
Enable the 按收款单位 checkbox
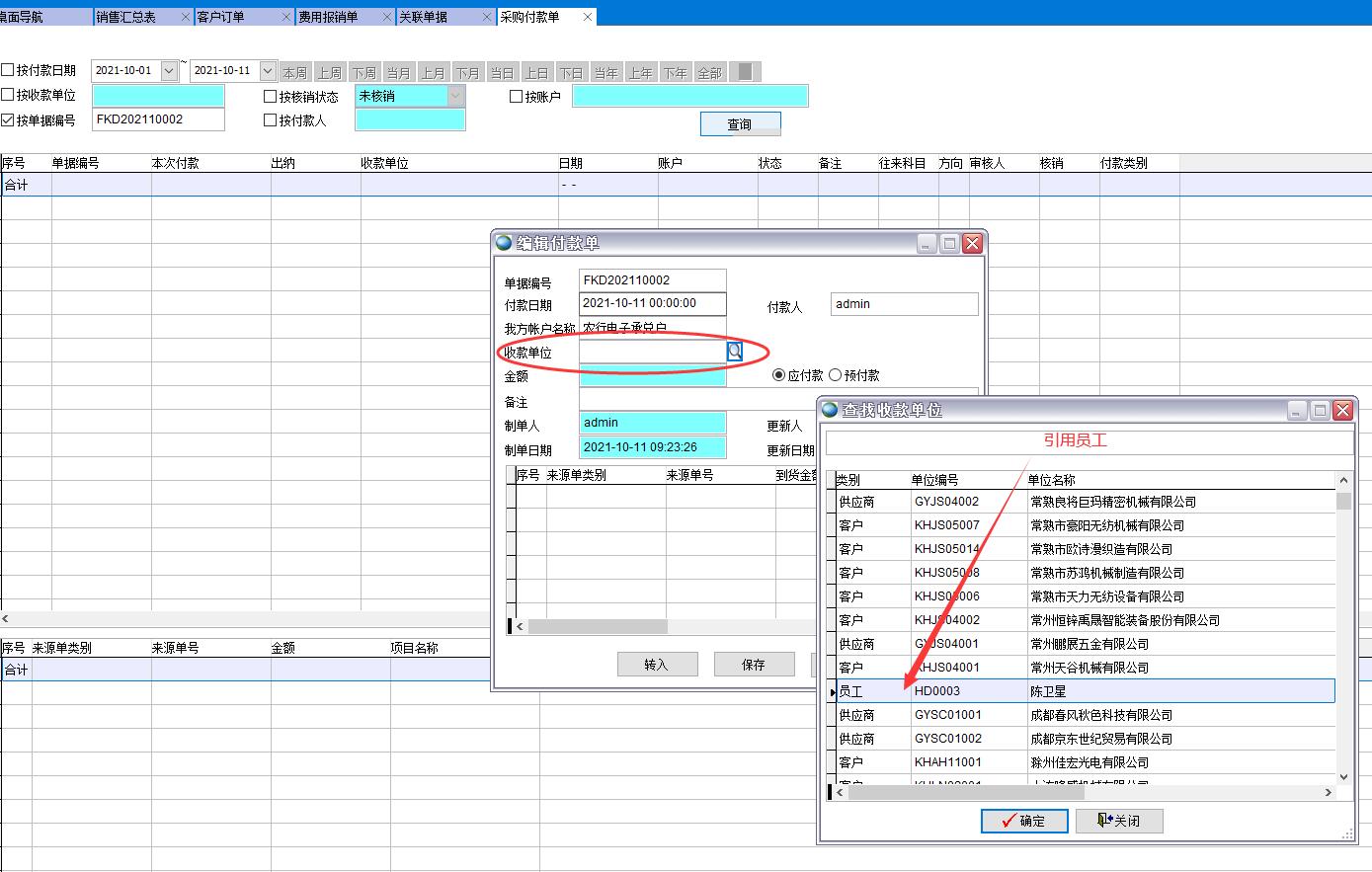7,95
